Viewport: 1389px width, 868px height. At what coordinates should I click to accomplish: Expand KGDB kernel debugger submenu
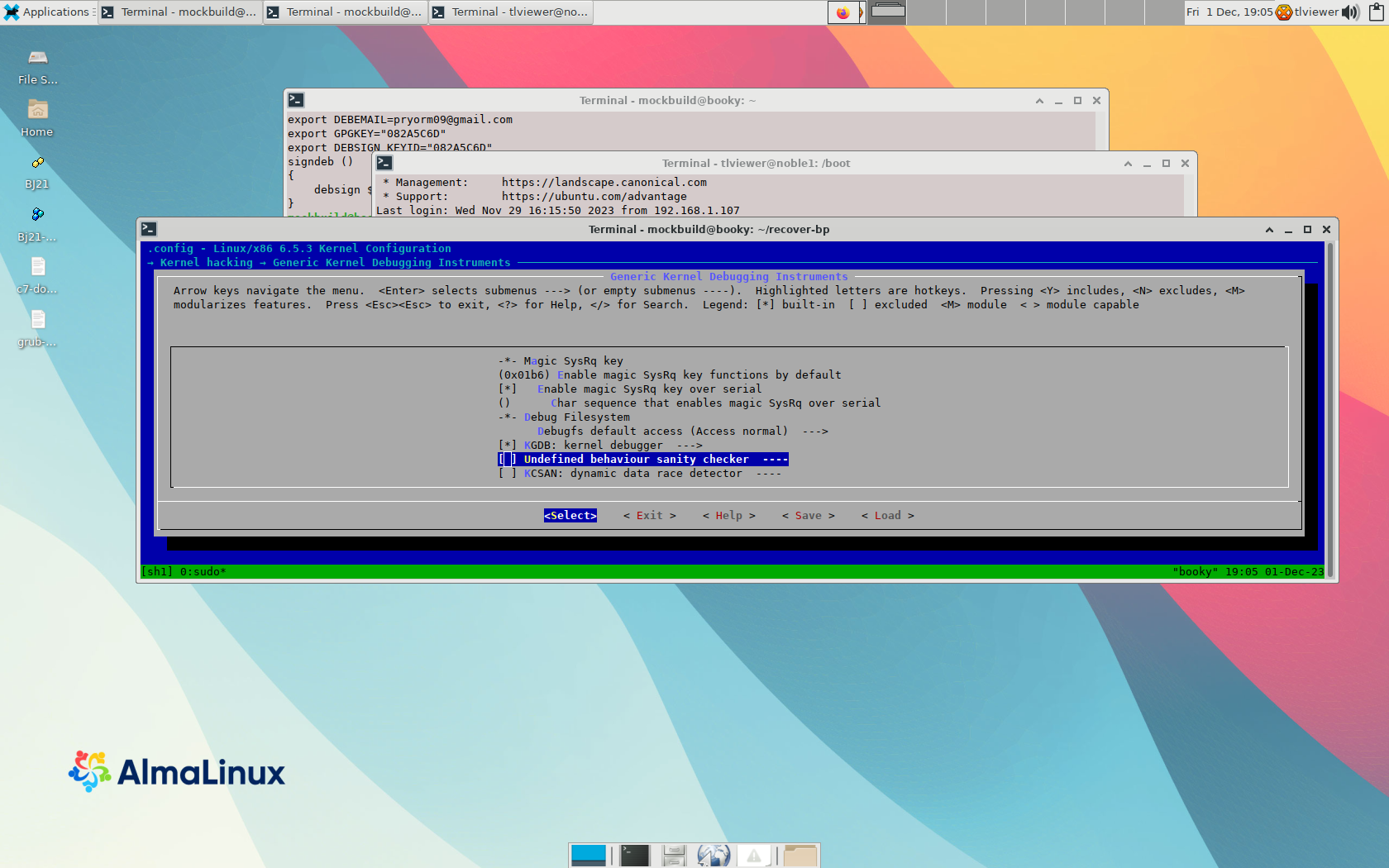tap(613, 446)
